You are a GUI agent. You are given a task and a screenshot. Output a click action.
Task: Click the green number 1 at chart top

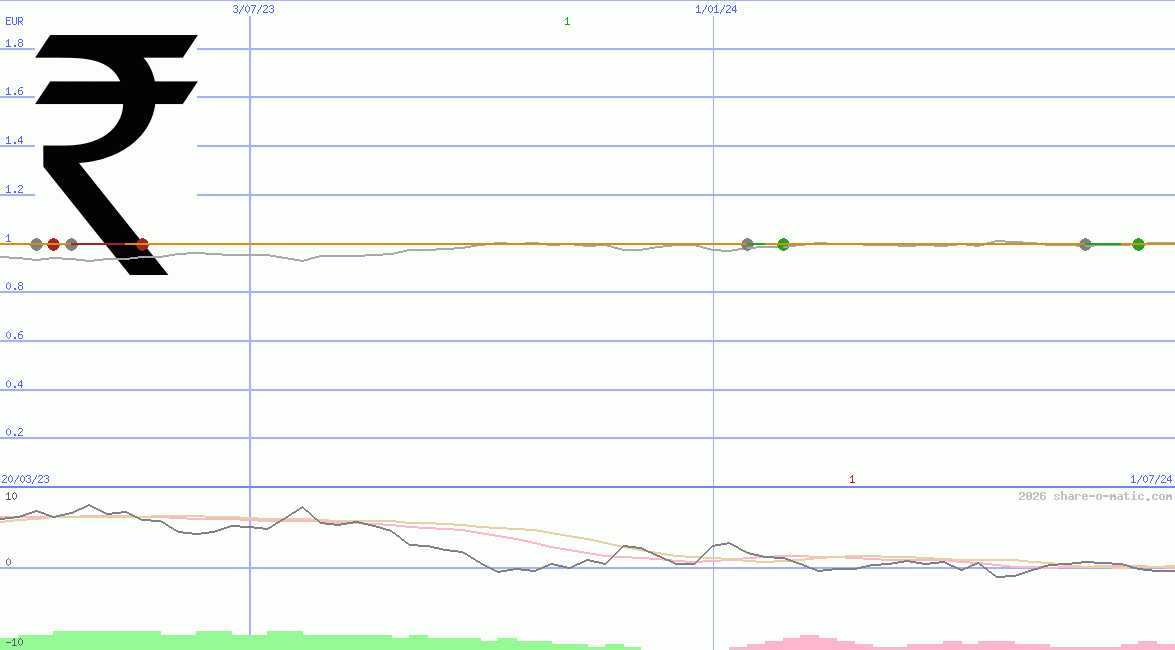pos(567,21)
